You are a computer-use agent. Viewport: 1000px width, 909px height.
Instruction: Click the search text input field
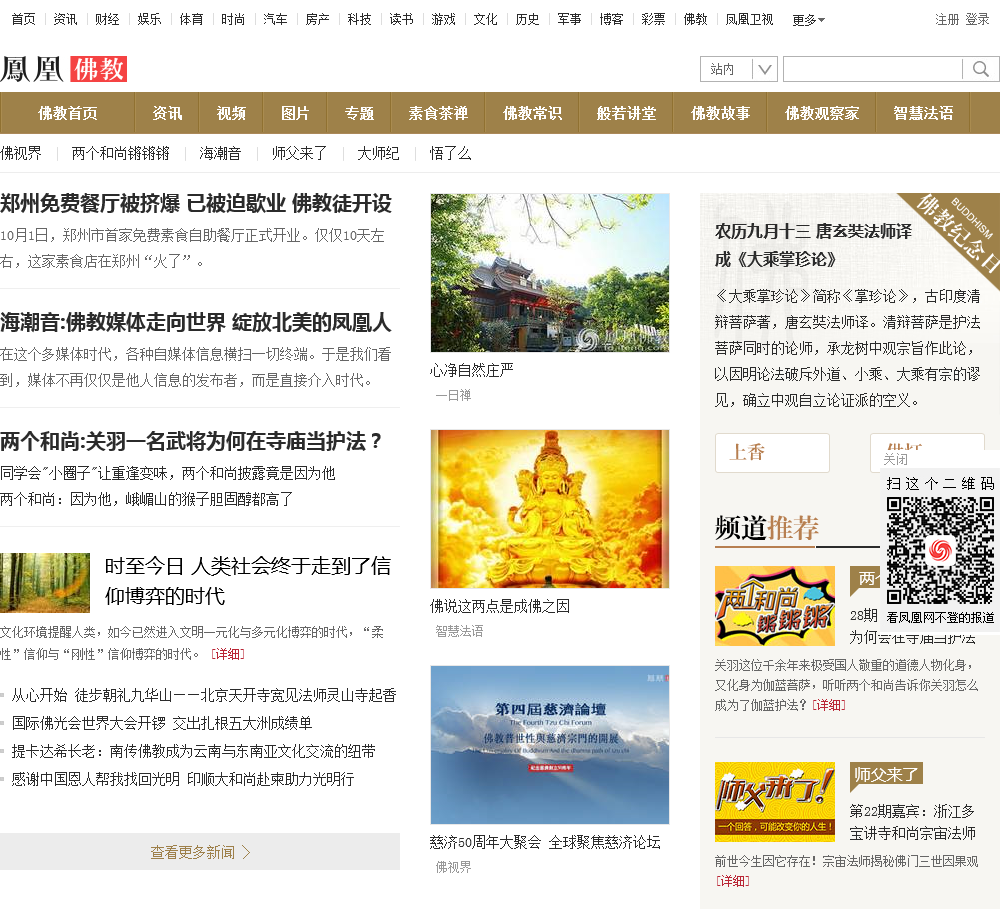pos(873,69)
